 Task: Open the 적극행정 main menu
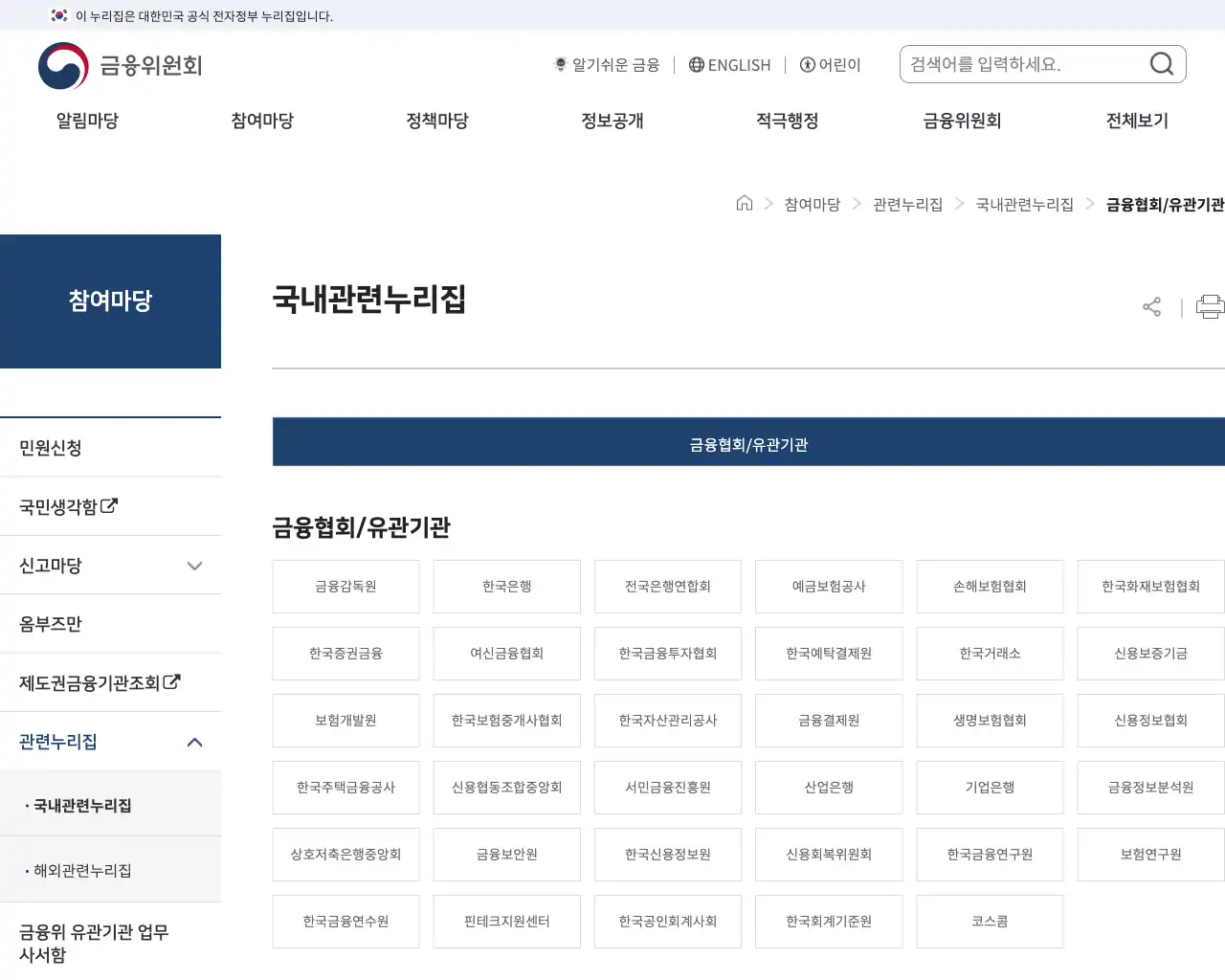click(x=788, y=121)
